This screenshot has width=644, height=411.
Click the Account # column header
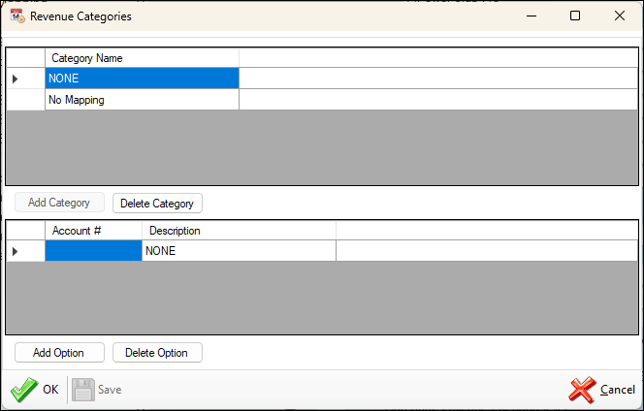point(94,231)
